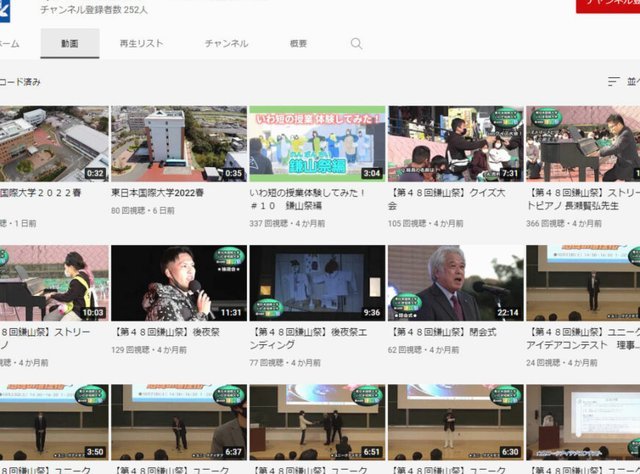Click the 337 回視聴・4 か月前 text
The width and height of the screenshot is (640, 474).
[287, 223]
